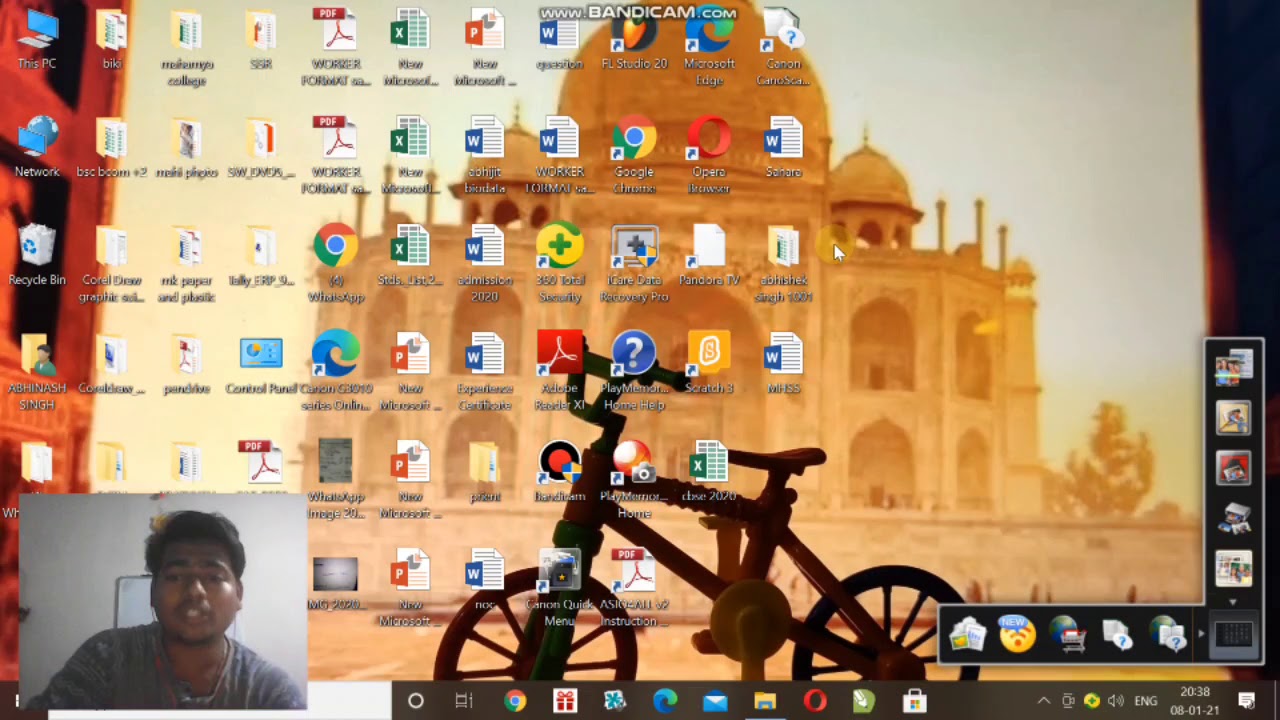Image resolution: width=1280 pixels, height=720 pixels.
Task: Select the print folder
Action: tap(485, 472)
